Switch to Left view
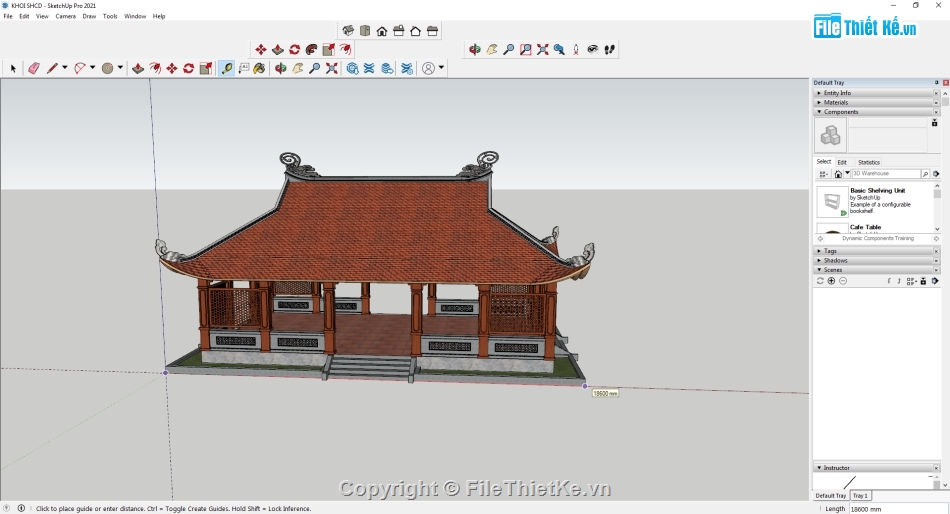The height and width of the screenshot is (514, 950). [x=433, y=30]
